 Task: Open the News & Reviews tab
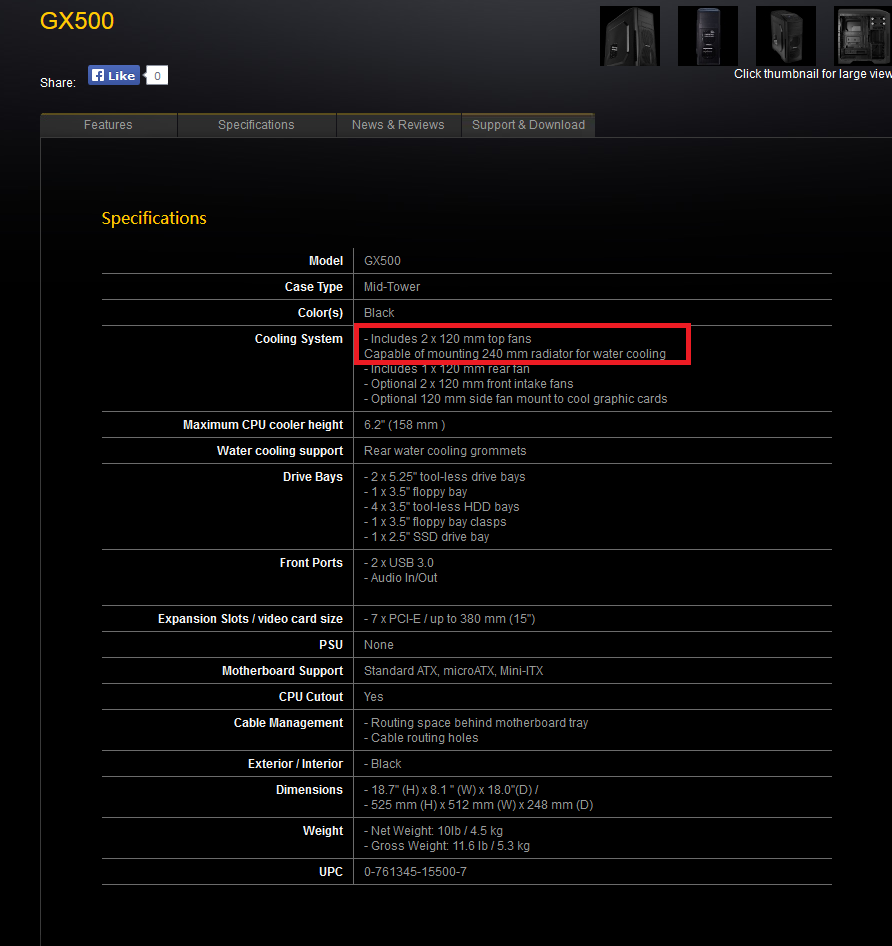click(398, 125)
